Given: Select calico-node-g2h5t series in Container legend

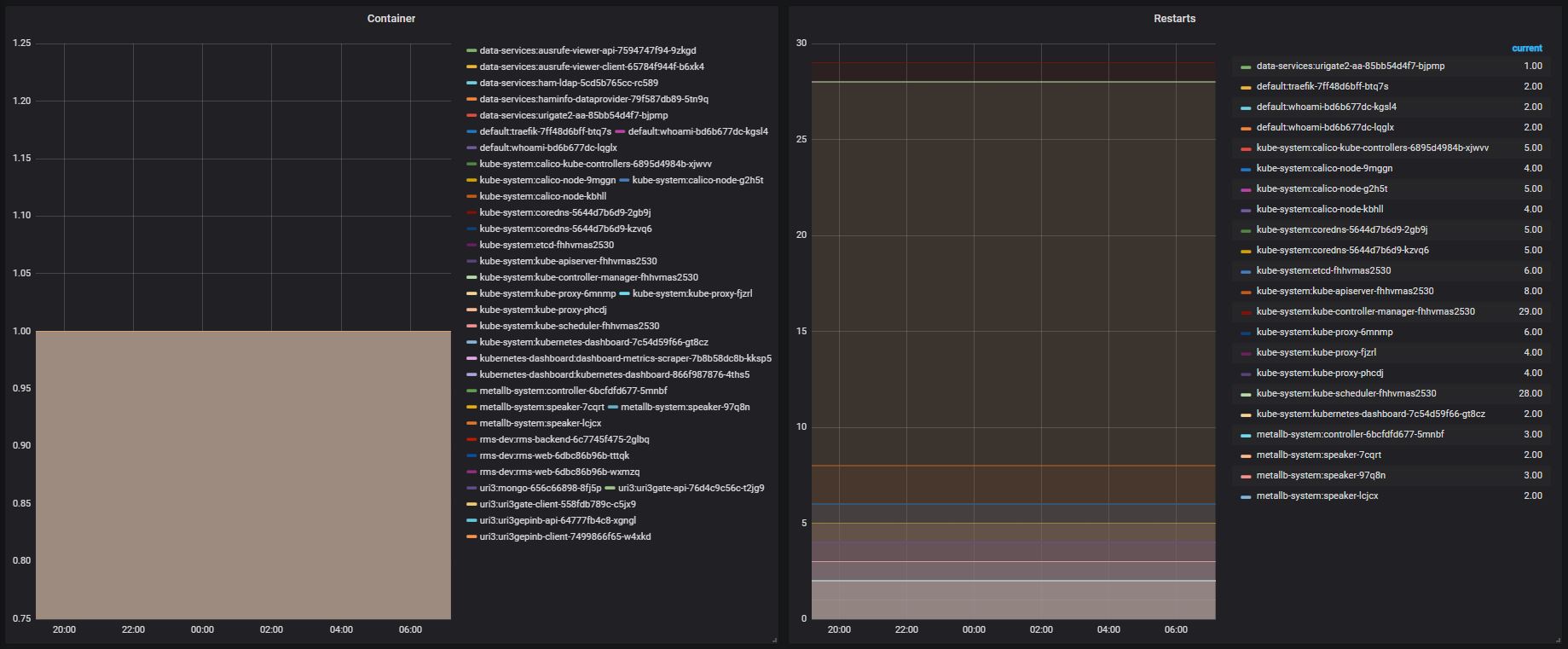Looking at the screenshot, I should pos(697,180).
